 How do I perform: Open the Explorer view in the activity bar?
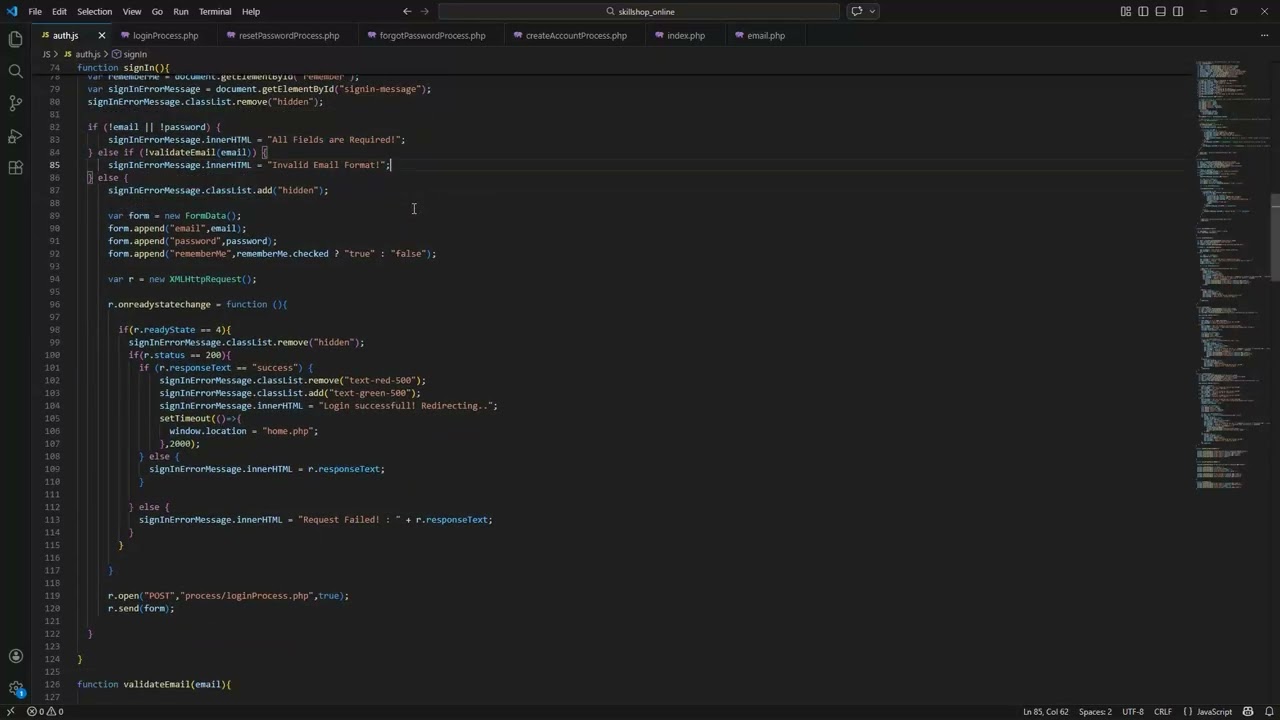pos(15,39)
